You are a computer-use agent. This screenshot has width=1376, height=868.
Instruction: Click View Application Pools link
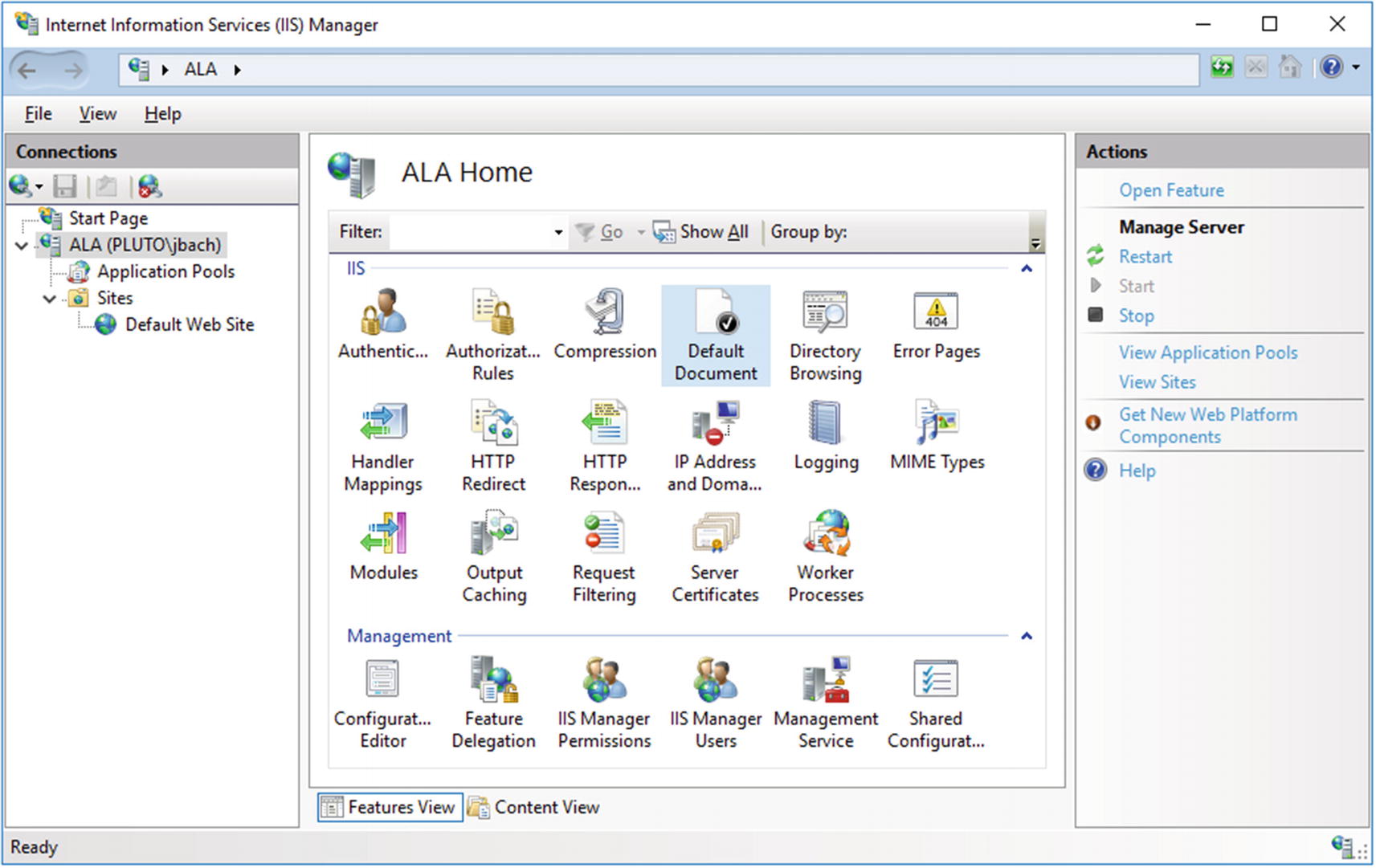[x=1208, y=353]
